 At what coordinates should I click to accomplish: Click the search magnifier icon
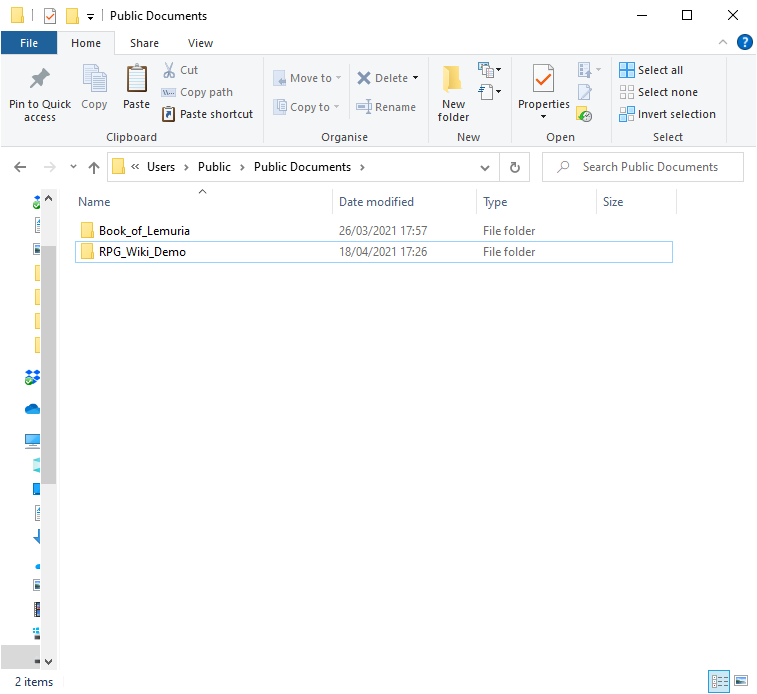point(563,167)
